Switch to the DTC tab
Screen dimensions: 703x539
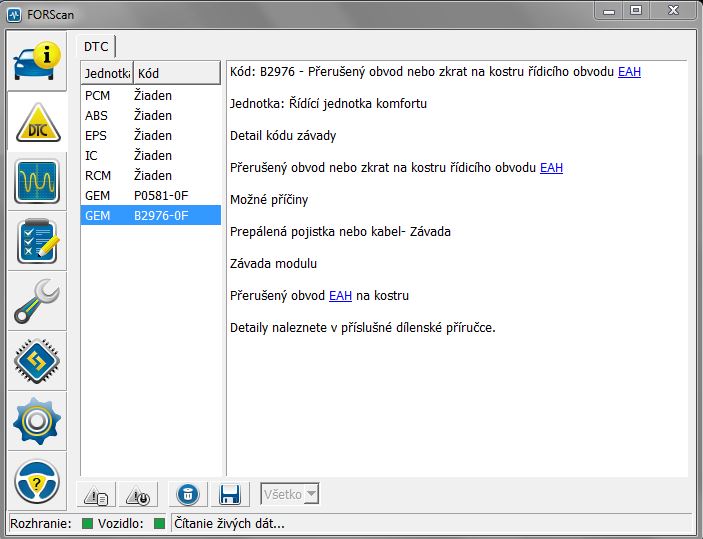tap(96, 46)
